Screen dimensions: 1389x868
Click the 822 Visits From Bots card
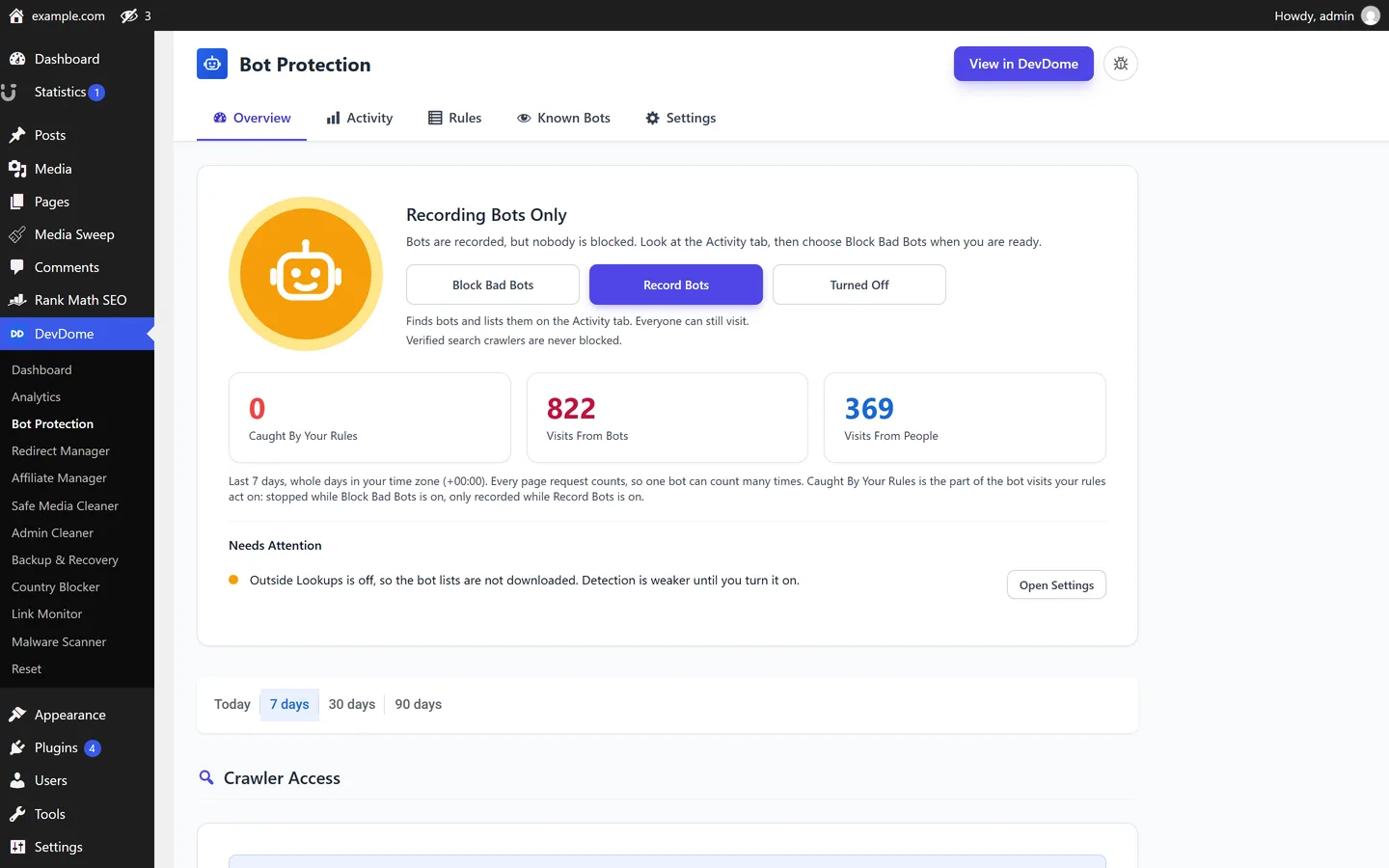(667, 418)
